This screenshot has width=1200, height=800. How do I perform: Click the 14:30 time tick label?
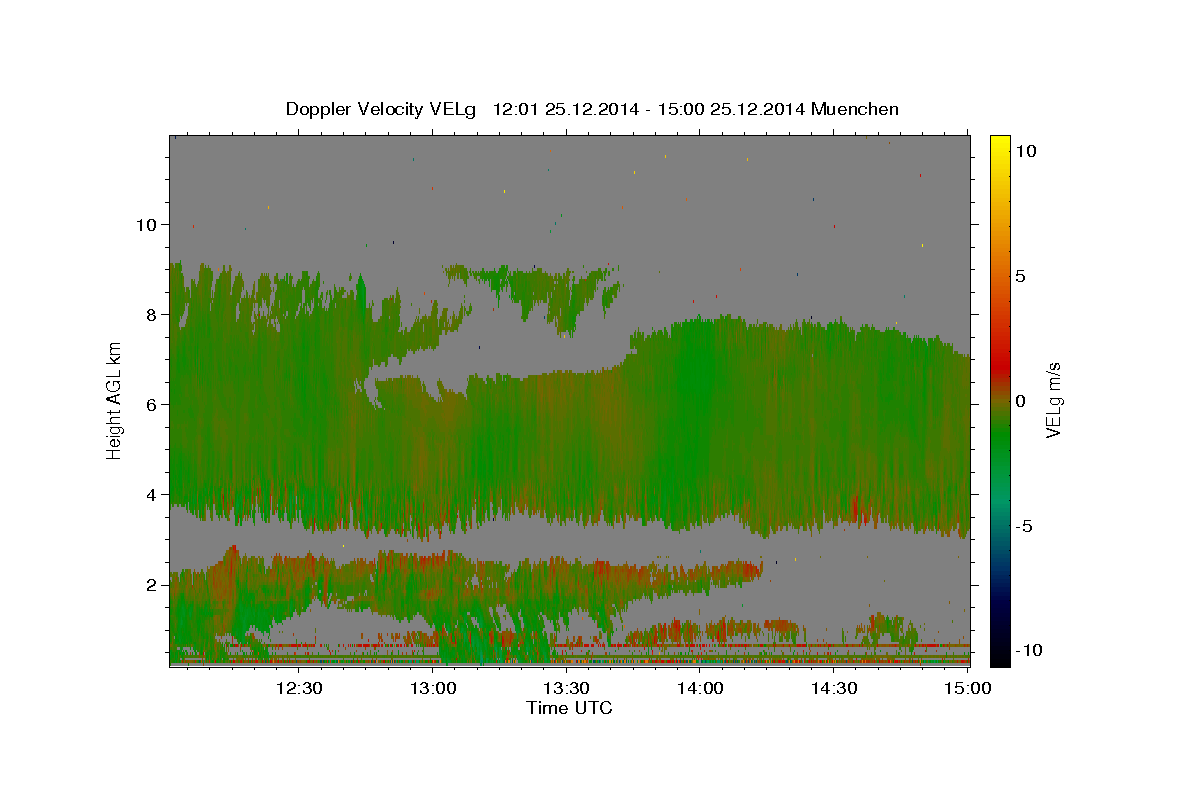coord(834,688)
